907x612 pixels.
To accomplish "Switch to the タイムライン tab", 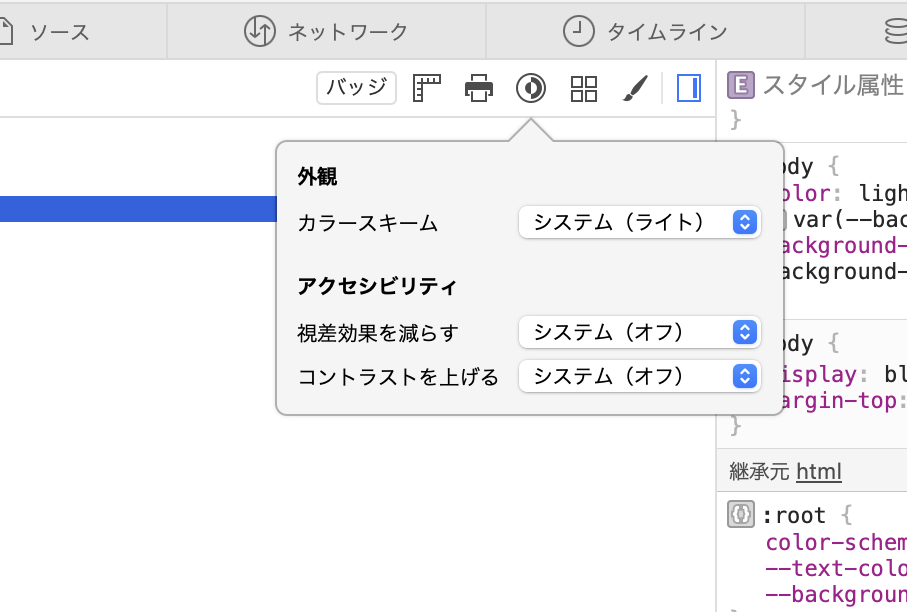I will 645,31.
